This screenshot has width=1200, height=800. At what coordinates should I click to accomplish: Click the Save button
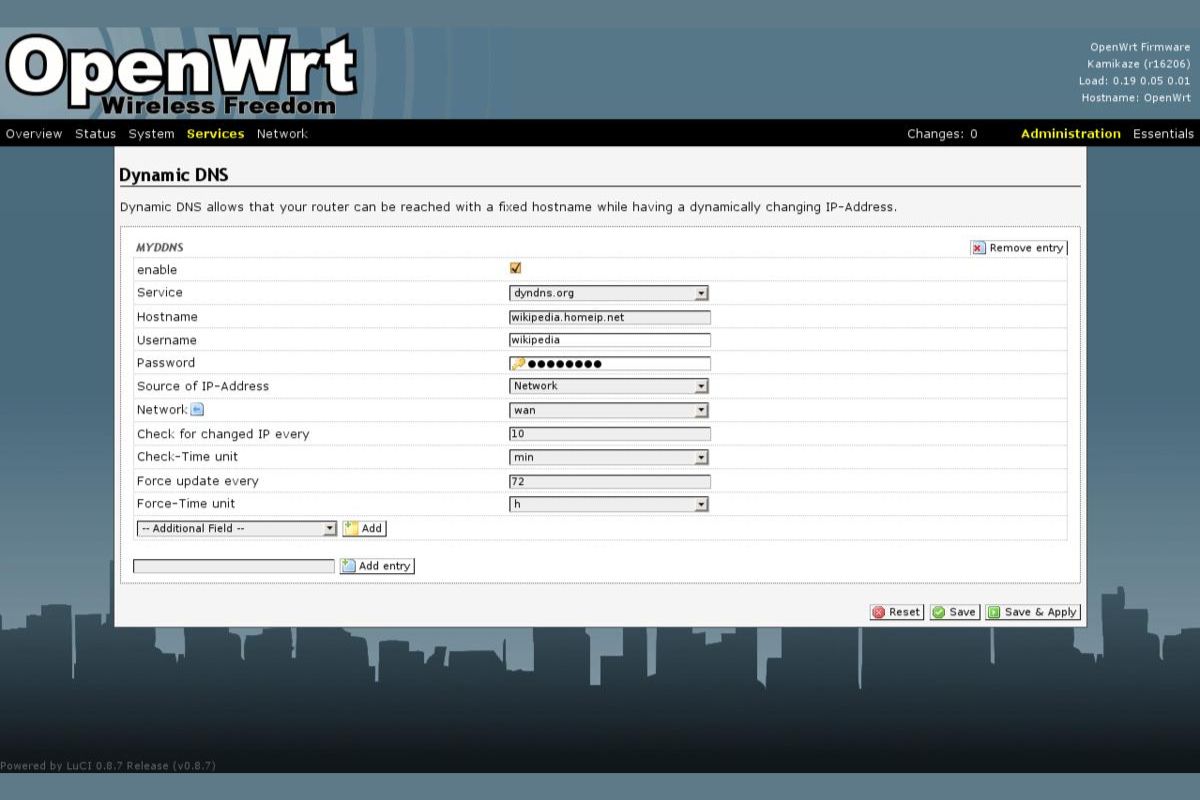pos(955,612)
